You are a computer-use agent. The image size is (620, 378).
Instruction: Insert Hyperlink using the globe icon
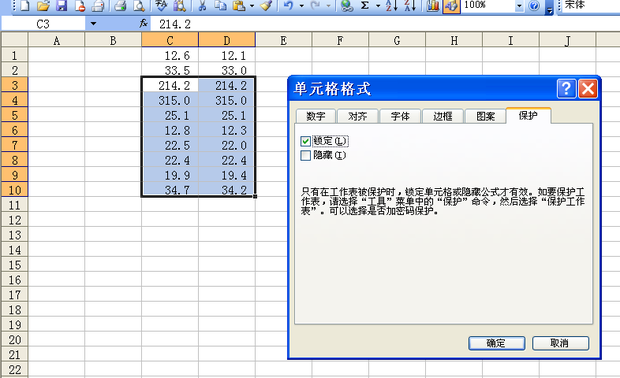coord(347,5)
